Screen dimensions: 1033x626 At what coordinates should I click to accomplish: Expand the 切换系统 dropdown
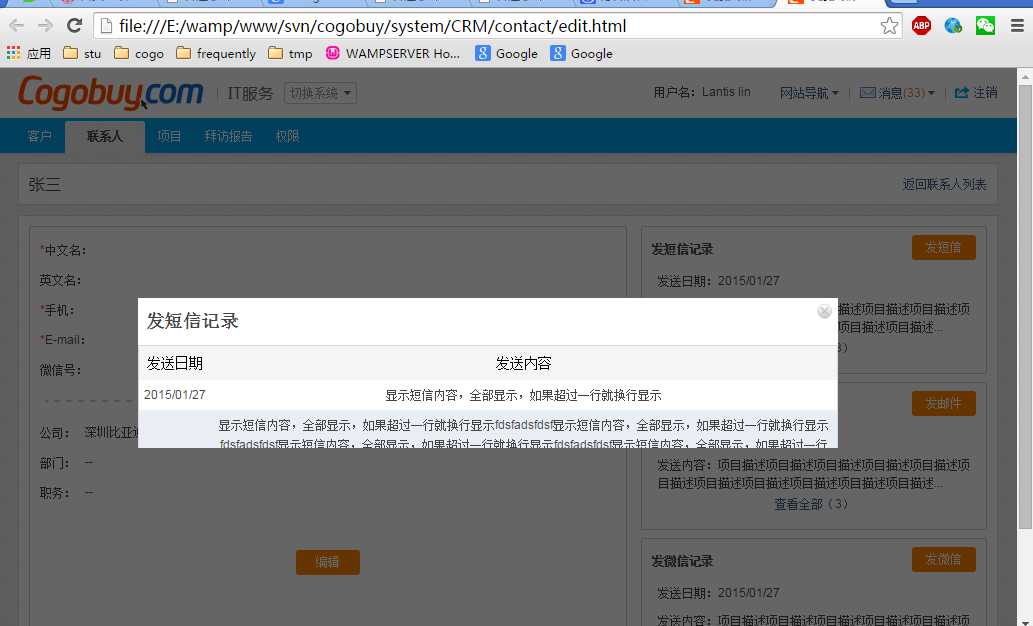click(x=320, y=93)
